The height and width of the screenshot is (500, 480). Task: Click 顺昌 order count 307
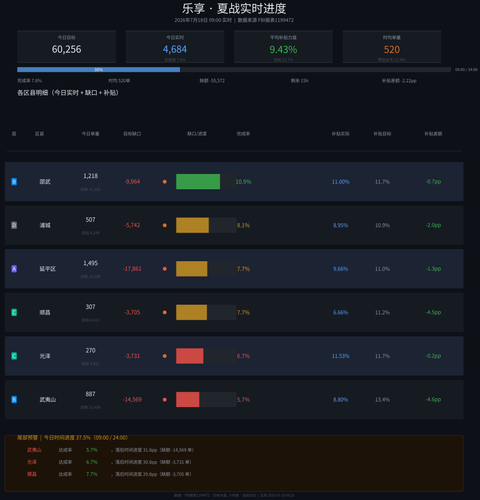pyautogui.click(x=90, y=307)
